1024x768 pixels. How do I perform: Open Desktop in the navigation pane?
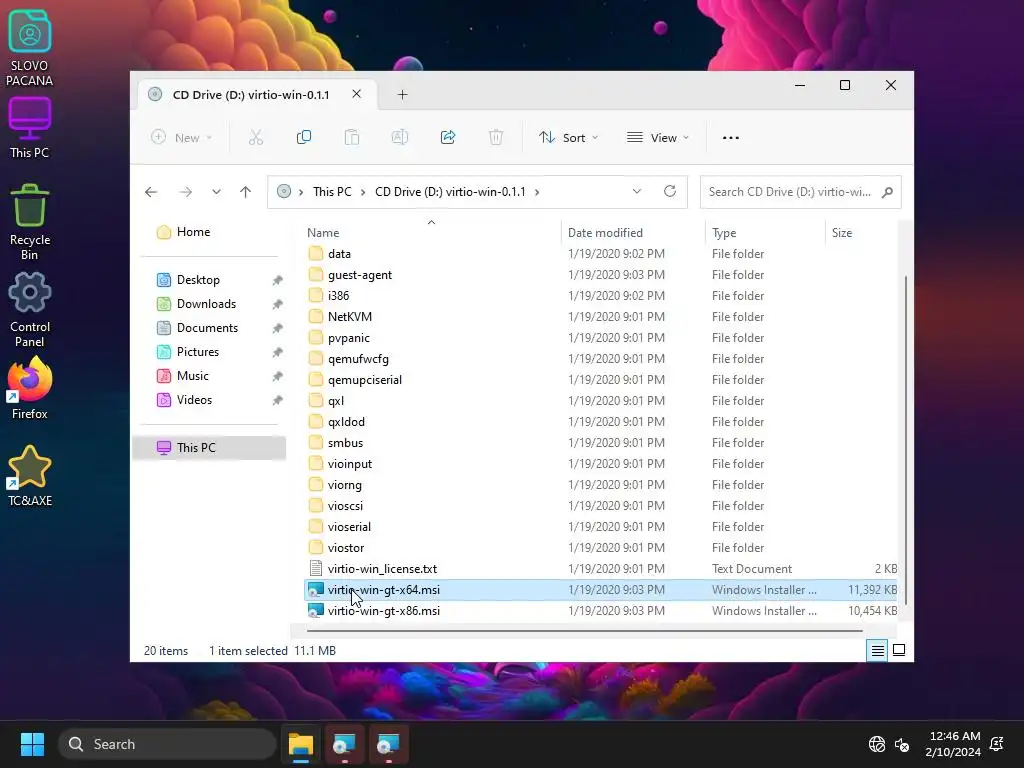pos(209,280)
